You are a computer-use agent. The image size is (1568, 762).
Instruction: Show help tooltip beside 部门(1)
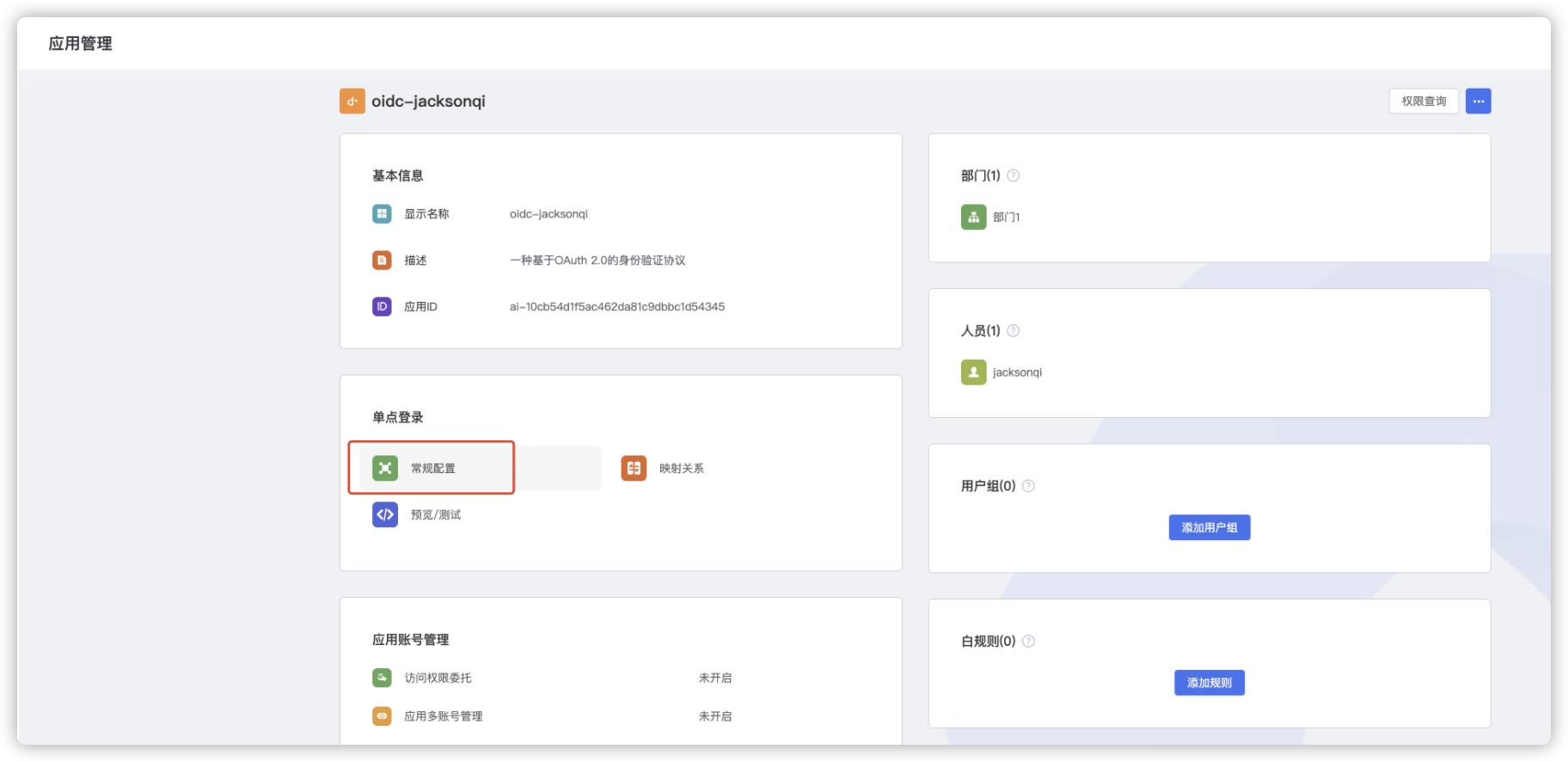[x=1013, y=175]
